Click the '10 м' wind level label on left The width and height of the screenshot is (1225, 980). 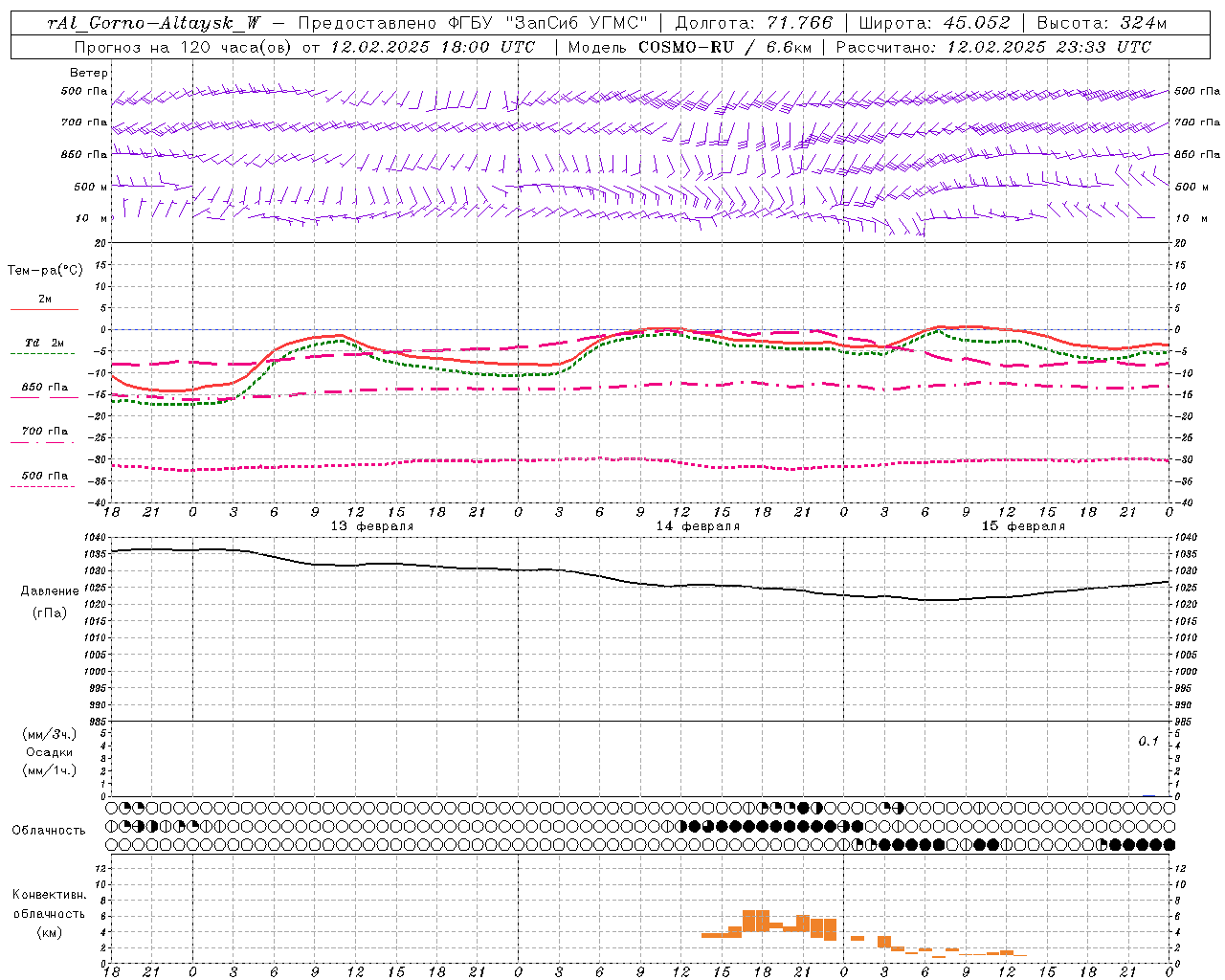click(x=91, y=218)
